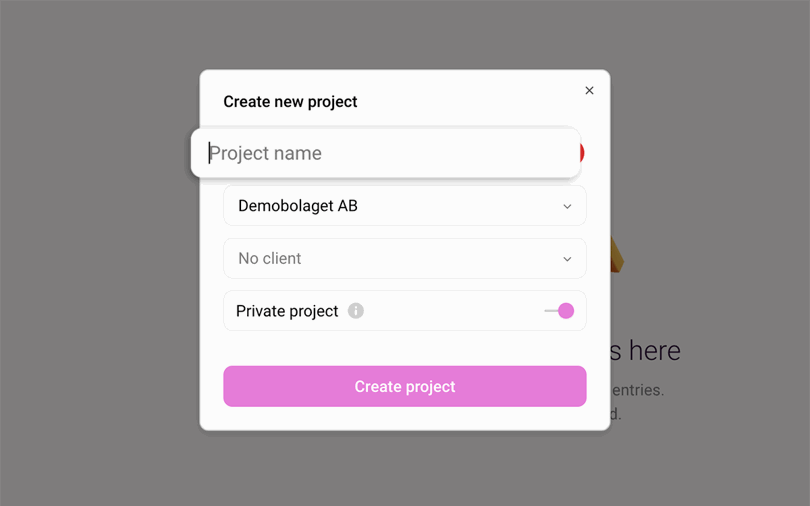Click the toggle track line left of knob
Viewport: 810px width, 506px height.
click(x=549, y=311)
